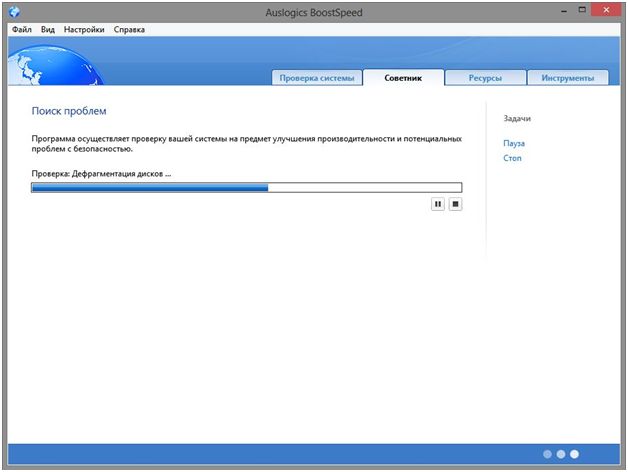Click the Пауза link under Задачи

[x=514, y=144]
